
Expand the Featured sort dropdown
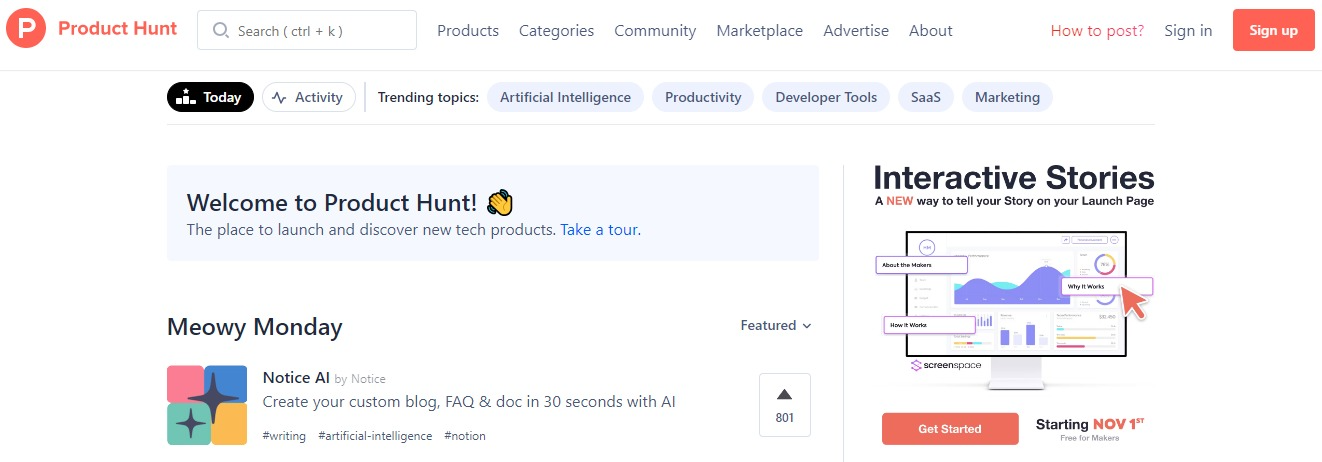[776, 325]
